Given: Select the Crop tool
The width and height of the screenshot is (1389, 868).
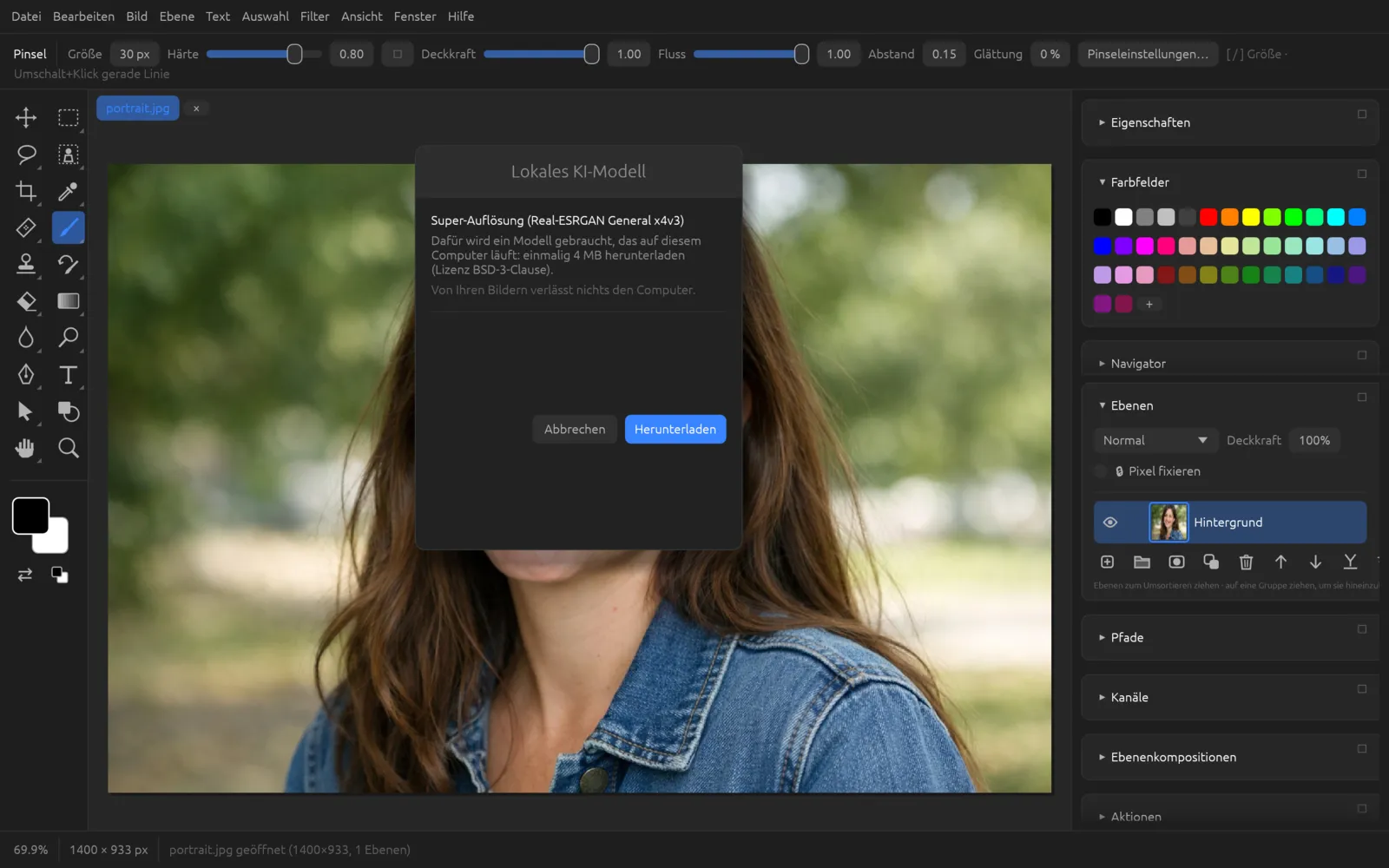Looking at the screenshot, I should tap(26, 191).
